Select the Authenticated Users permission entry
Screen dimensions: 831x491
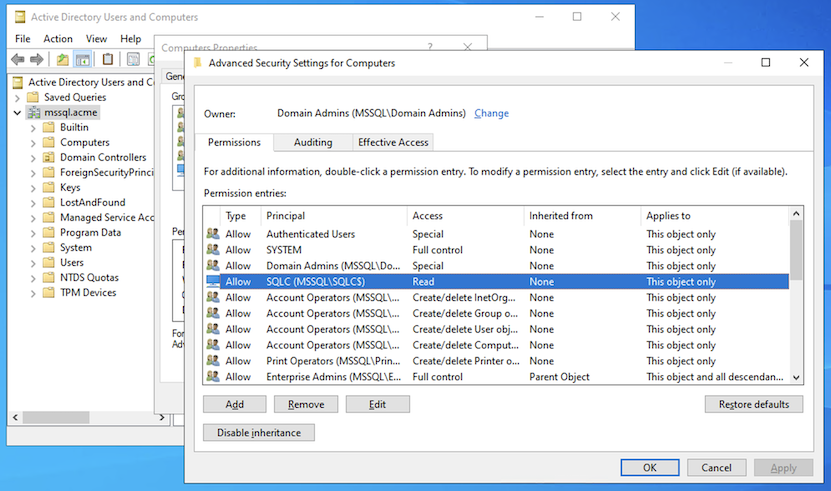497,234
